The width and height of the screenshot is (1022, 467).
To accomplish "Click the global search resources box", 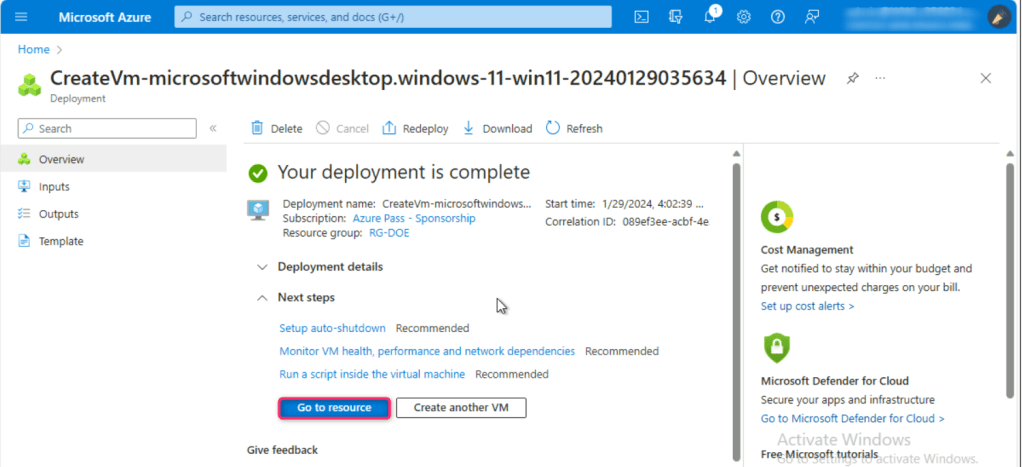I will pyautogui.click(x=393, y=17).
